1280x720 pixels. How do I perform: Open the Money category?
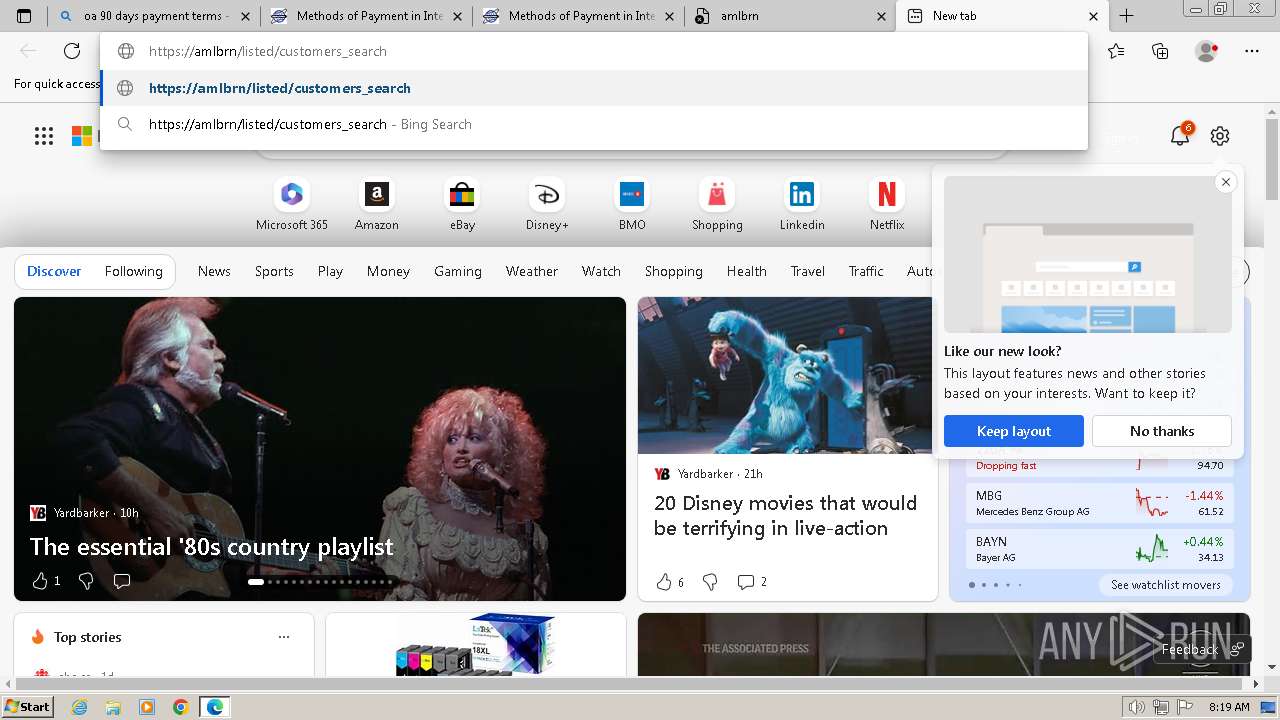[x=388, y=271]
